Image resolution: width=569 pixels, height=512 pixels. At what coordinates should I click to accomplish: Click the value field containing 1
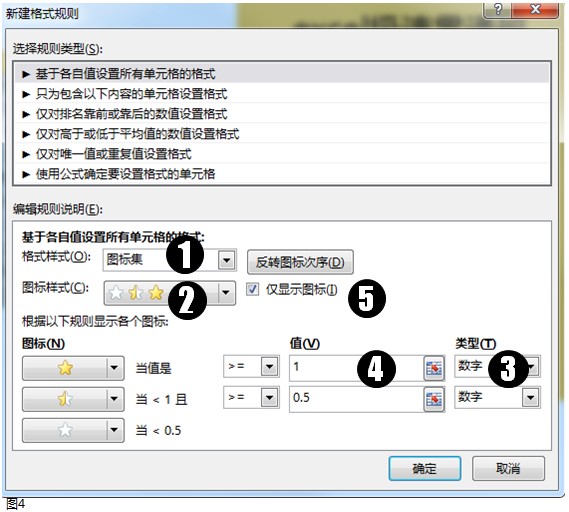coord(356,368)
